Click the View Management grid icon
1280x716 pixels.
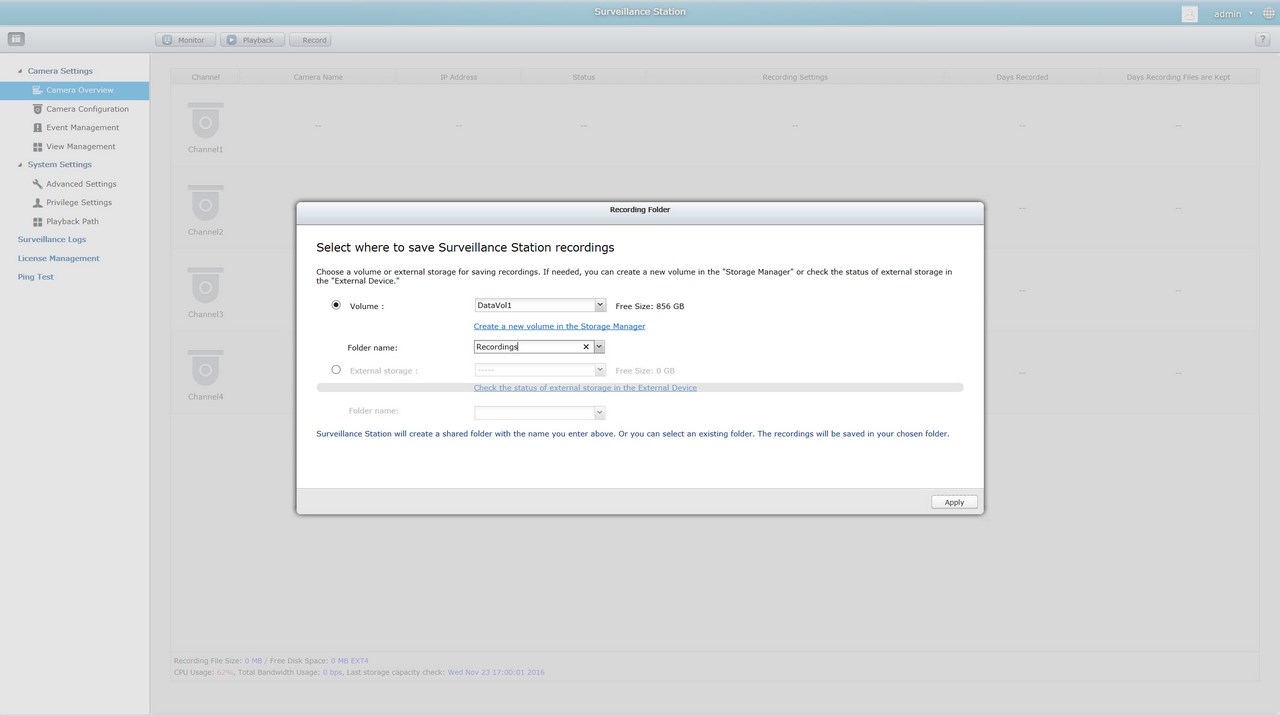coord(38,147)
